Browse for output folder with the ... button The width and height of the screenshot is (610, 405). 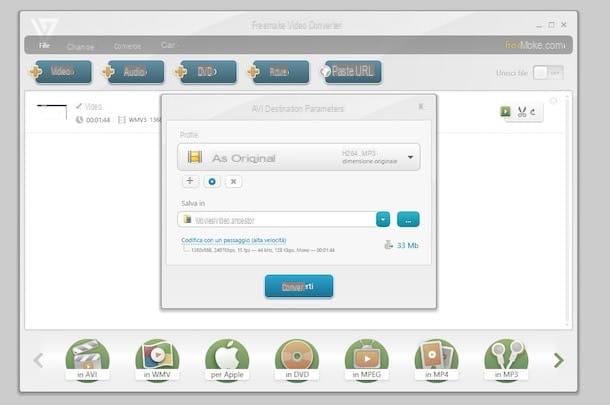(x=408, y=219)
